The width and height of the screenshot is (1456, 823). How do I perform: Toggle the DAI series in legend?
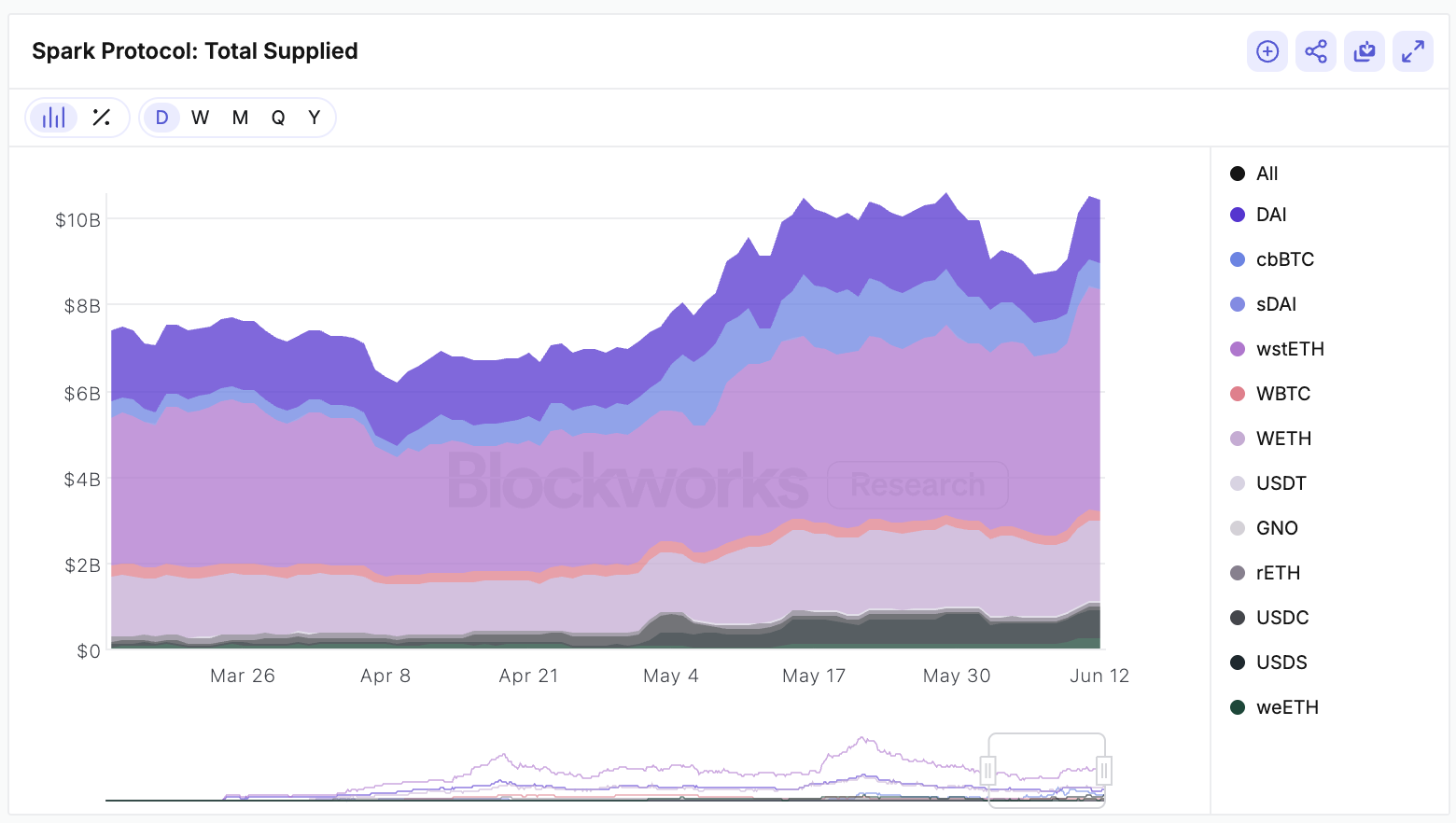[1270, 215]
